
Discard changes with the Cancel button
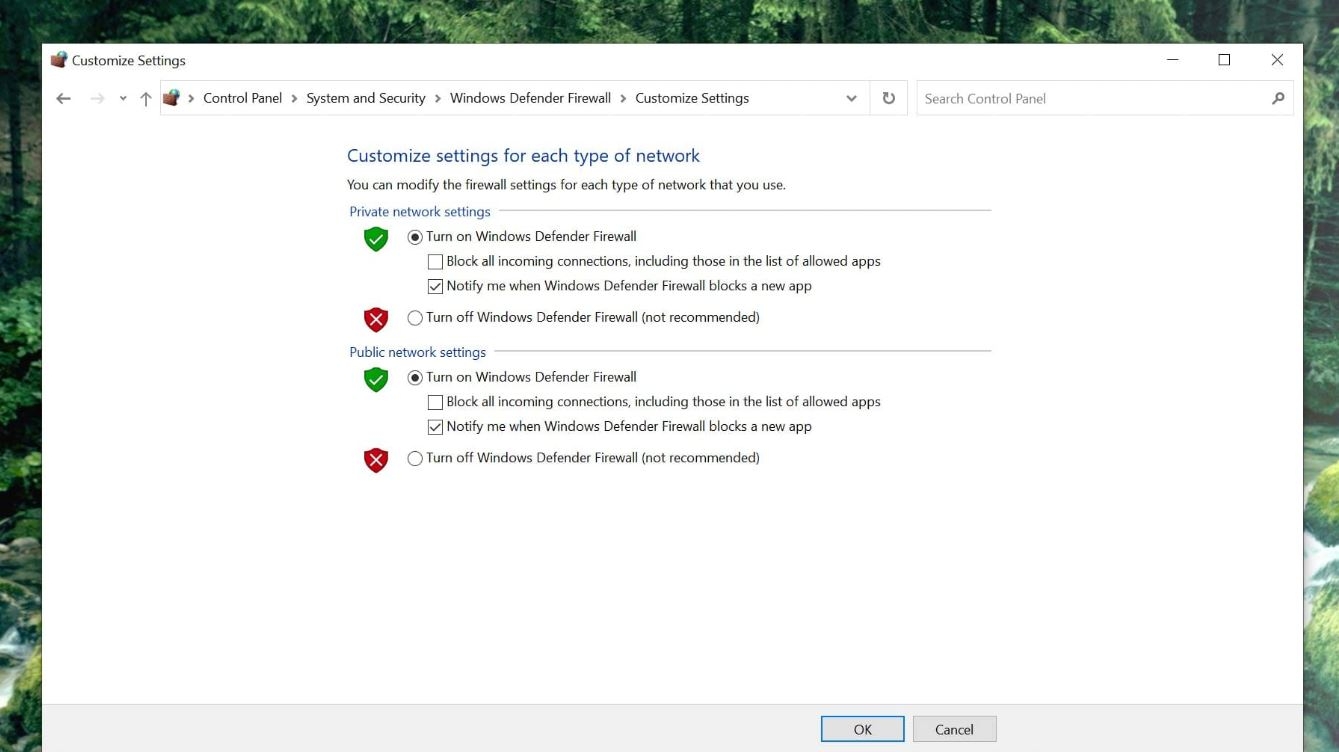[954, 729]
